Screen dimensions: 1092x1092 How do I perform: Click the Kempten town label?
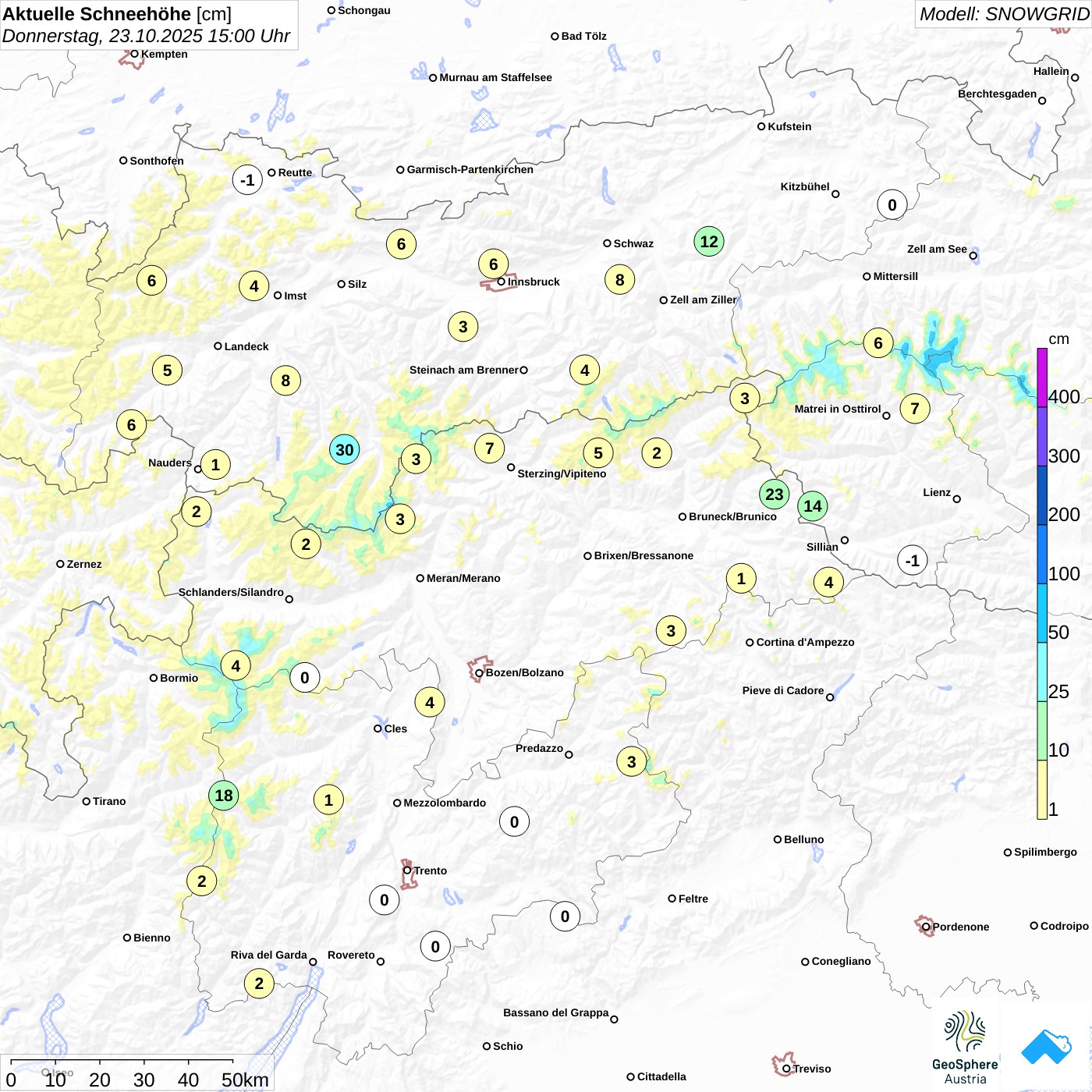[164, 54]
